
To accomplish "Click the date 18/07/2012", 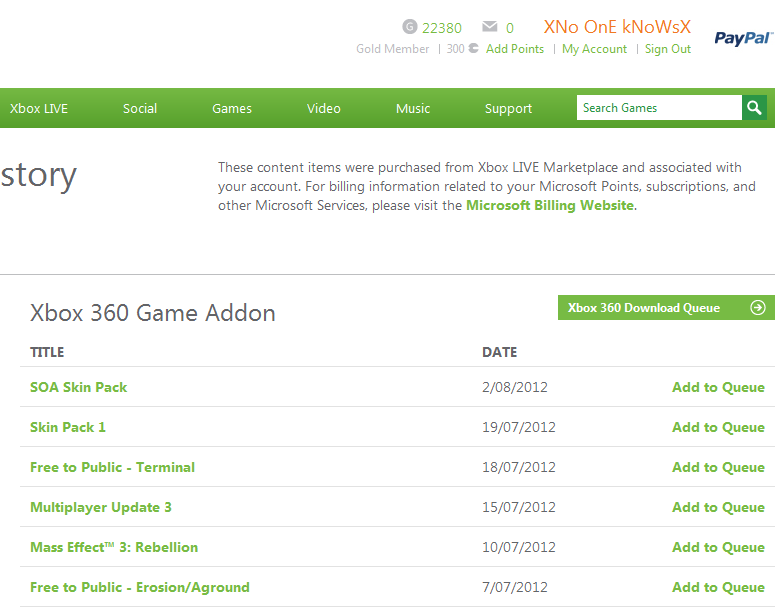I will tap(519, 467).
